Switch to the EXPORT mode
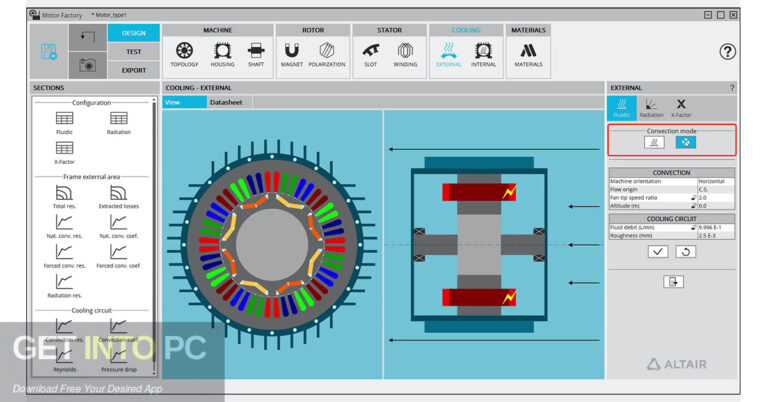Viewport: 768px width, 402px height. [x=134, y=70]
